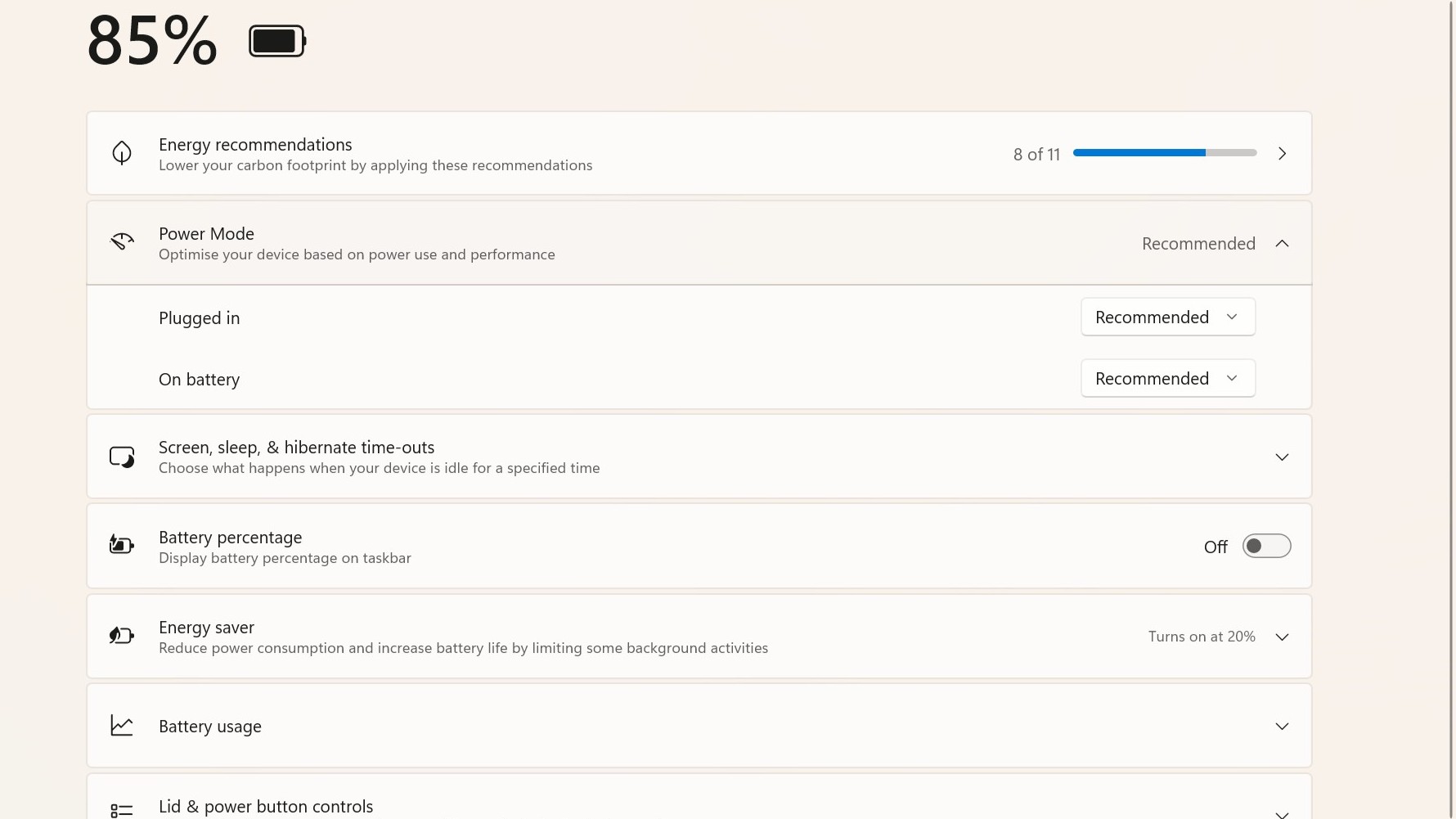
Task: Click the Battery usage graph icon
Action: click(x=121, y=725)
